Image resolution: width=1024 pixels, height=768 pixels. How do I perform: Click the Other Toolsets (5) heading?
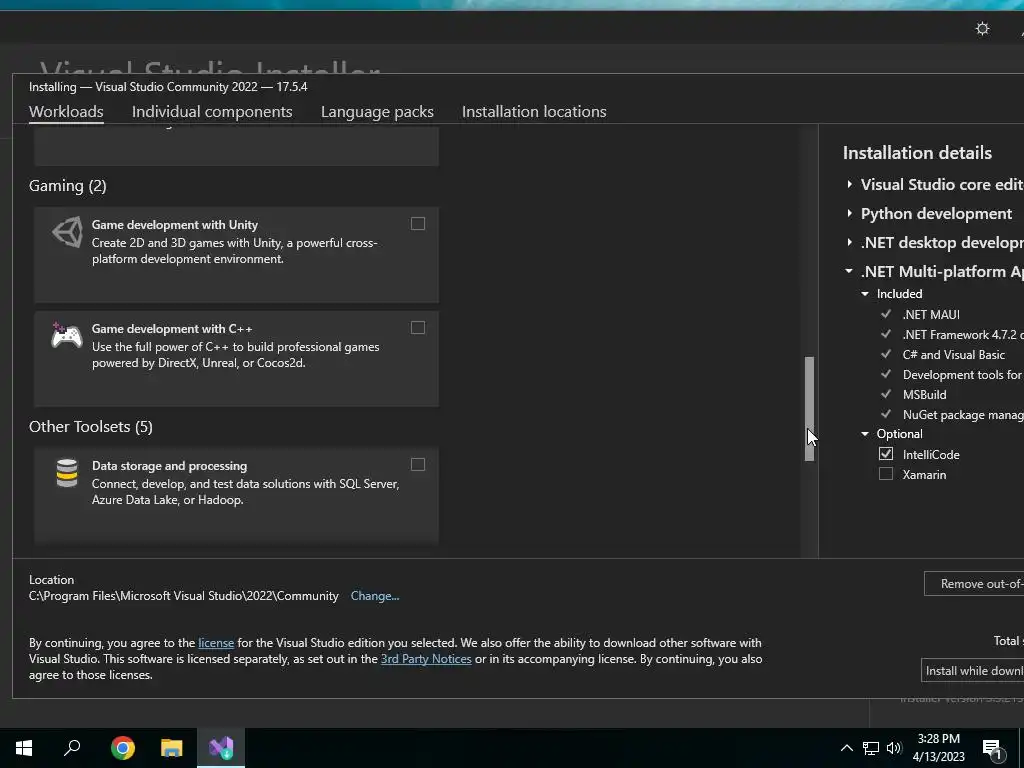[x=91, y=426]
